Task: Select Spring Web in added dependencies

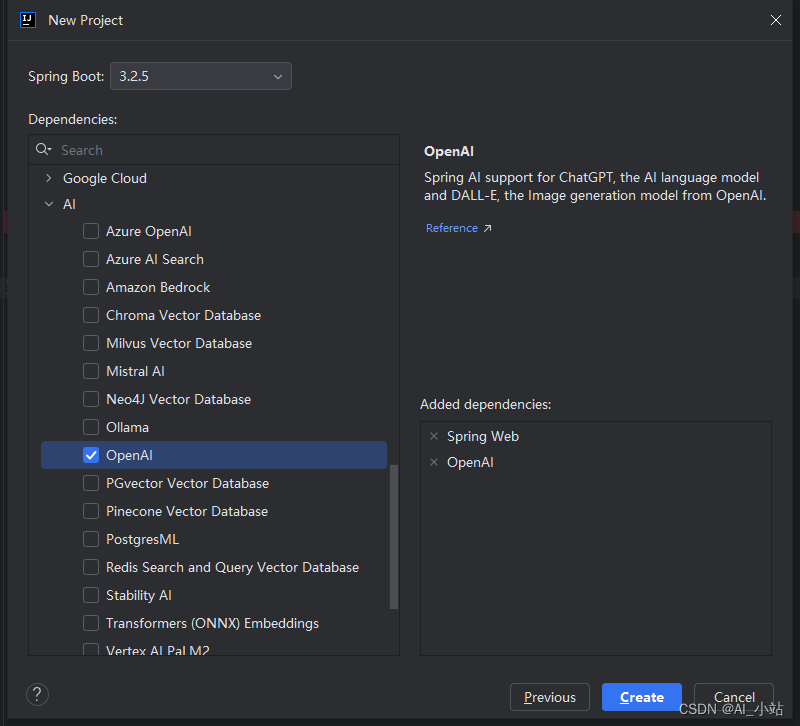Action: (483, 436)
